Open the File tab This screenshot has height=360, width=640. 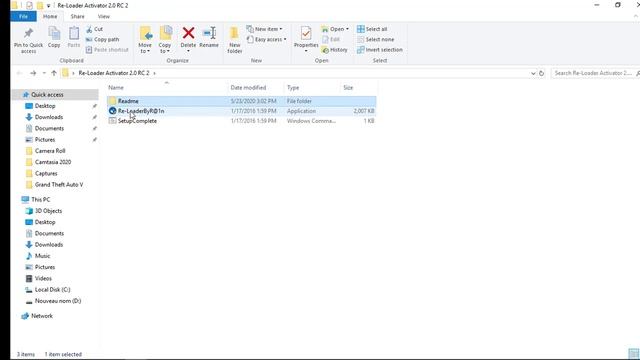click(x=24, y=16)
